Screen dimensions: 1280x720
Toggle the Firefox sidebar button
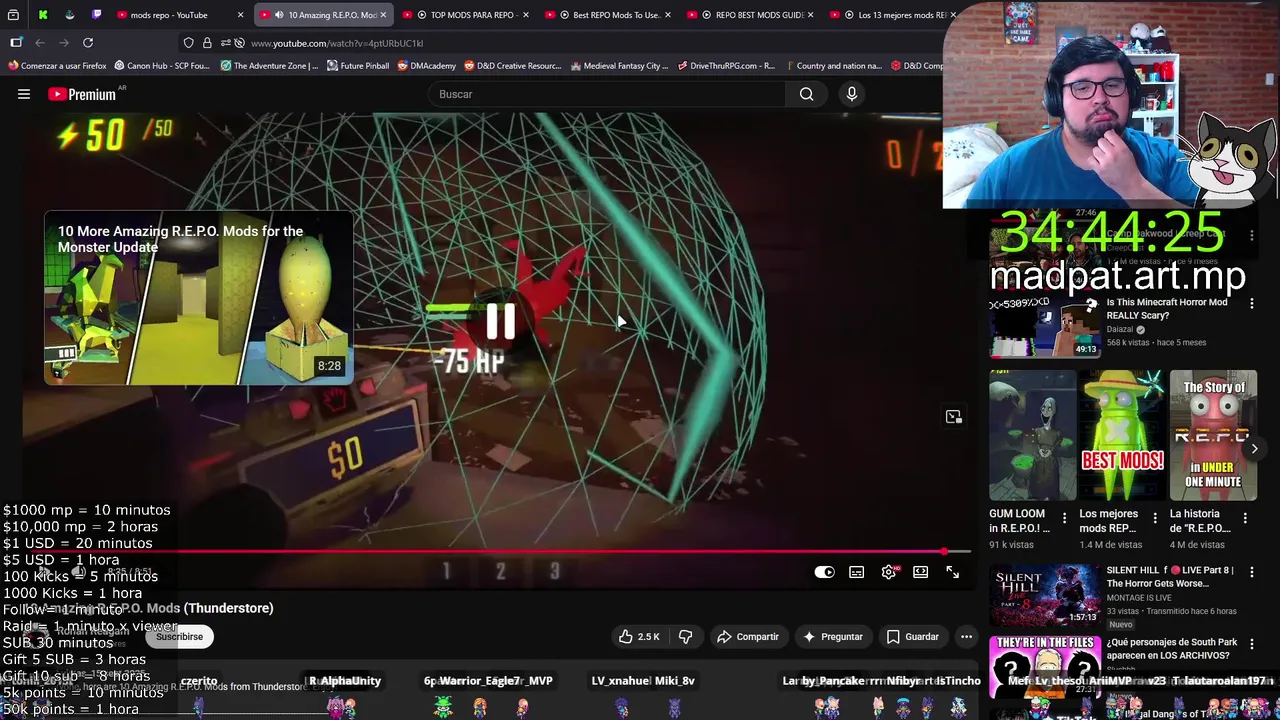click(x=16, y=43)
